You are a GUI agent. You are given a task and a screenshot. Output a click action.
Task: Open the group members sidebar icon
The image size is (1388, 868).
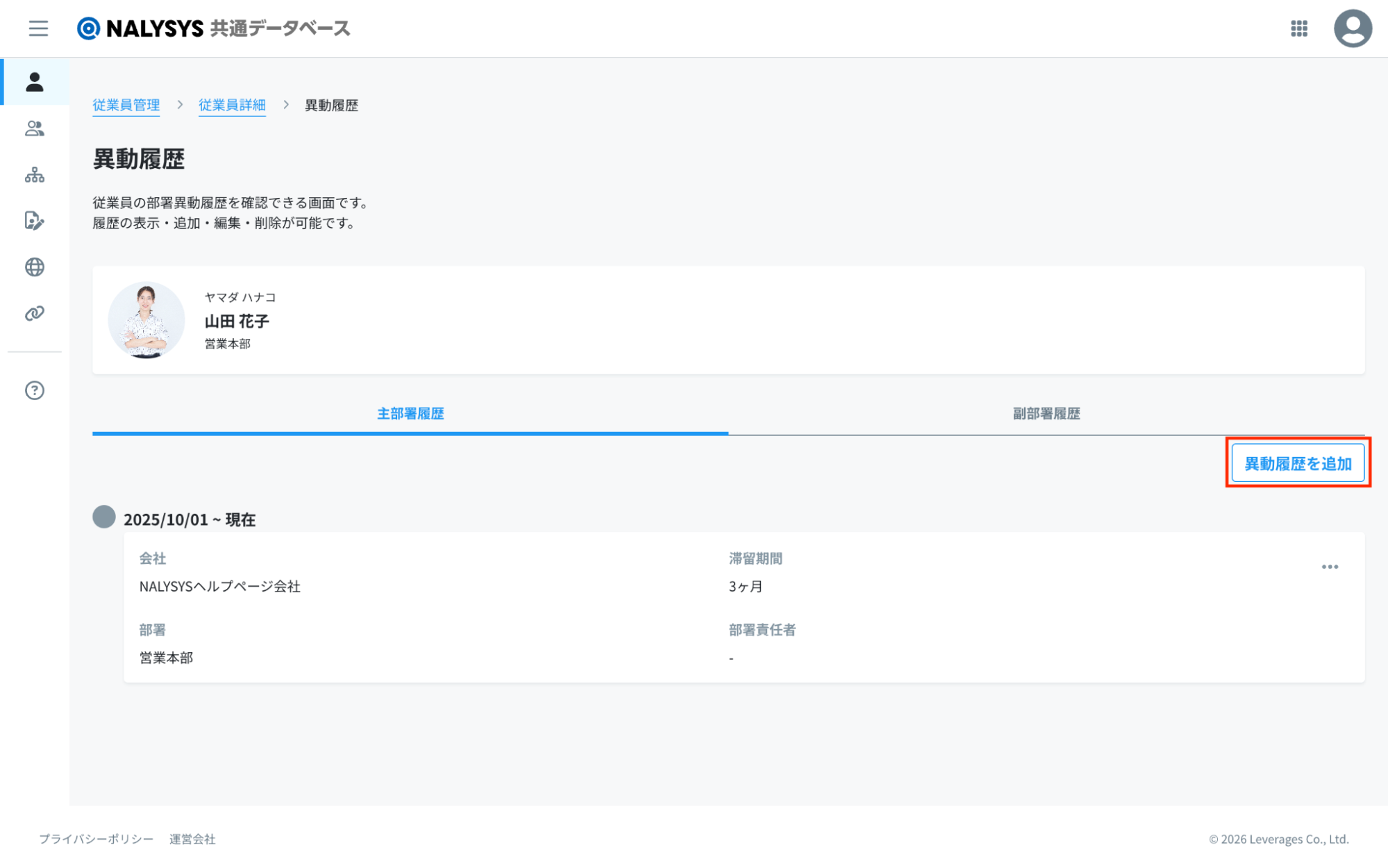click(35, 128)
